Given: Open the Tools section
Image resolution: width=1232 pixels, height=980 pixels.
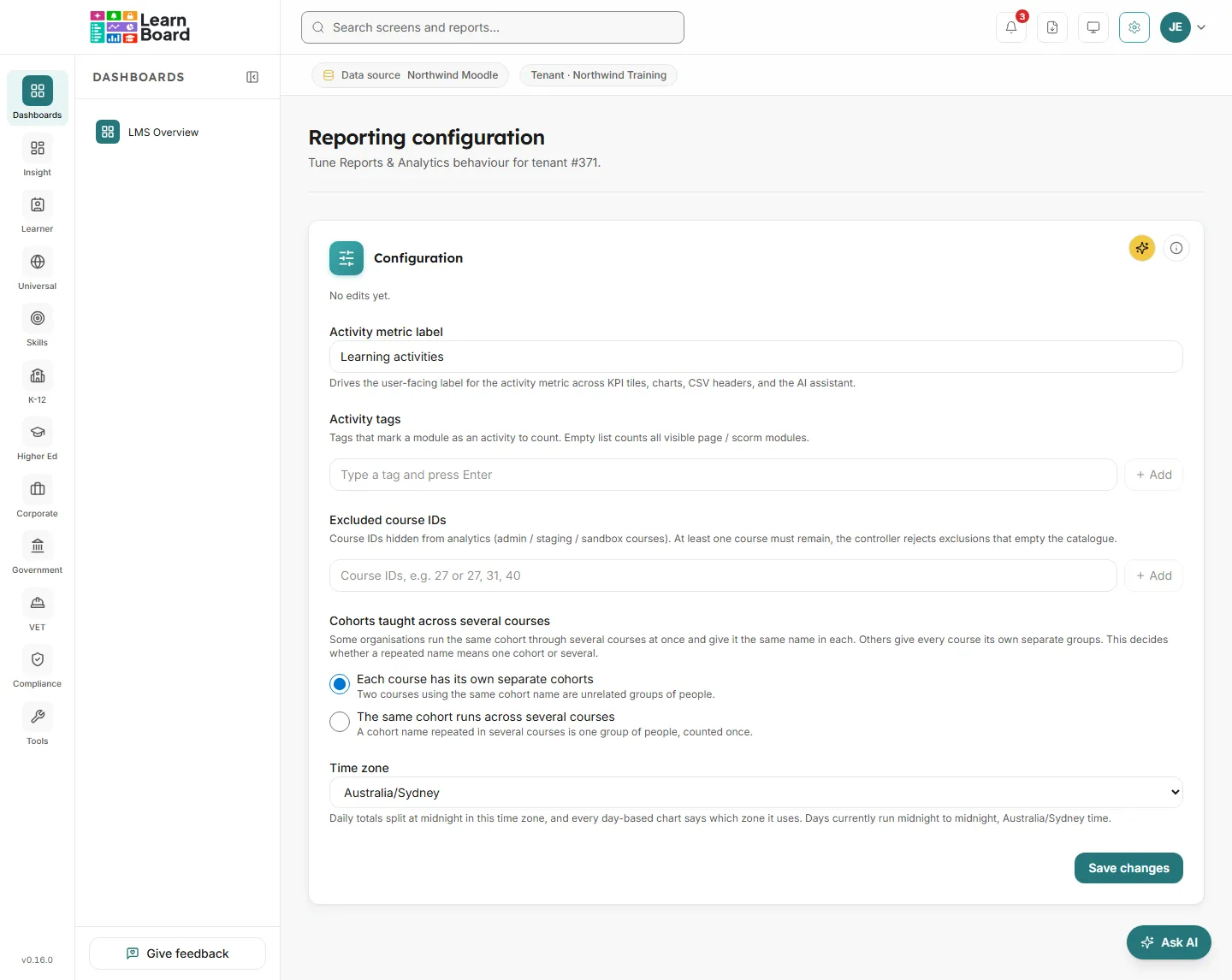Looking at the screenshot, I should pos(38,724).
